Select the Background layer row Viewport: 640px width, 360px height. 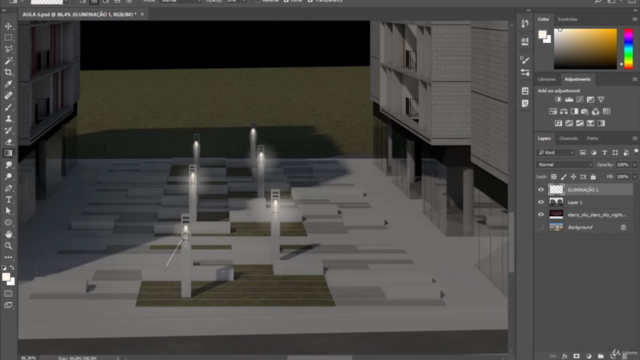[x=584, y=227]
